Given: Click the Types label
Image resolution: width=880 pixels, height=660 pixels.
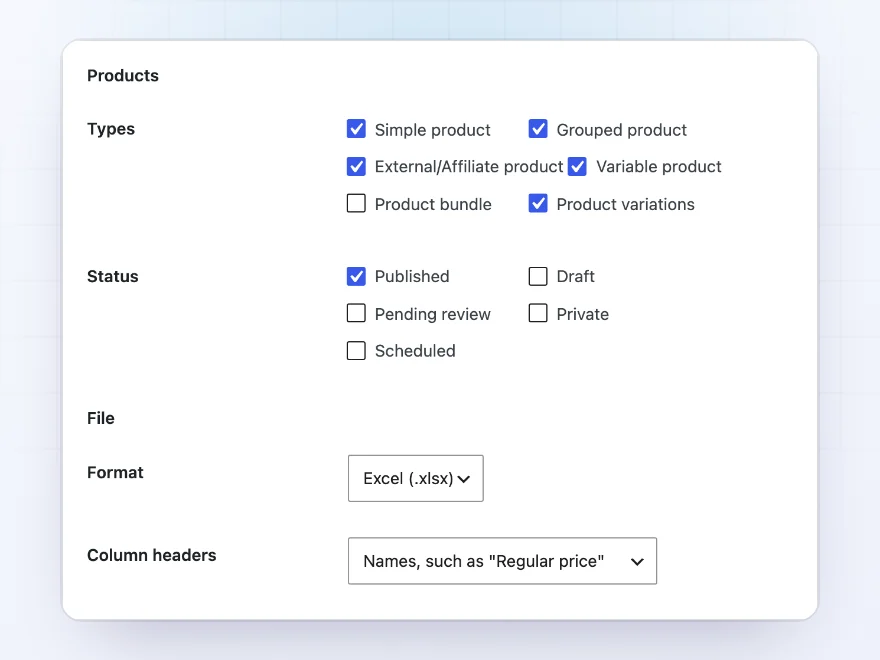Looking at the screenshot, I should click(x=111, y=129).
